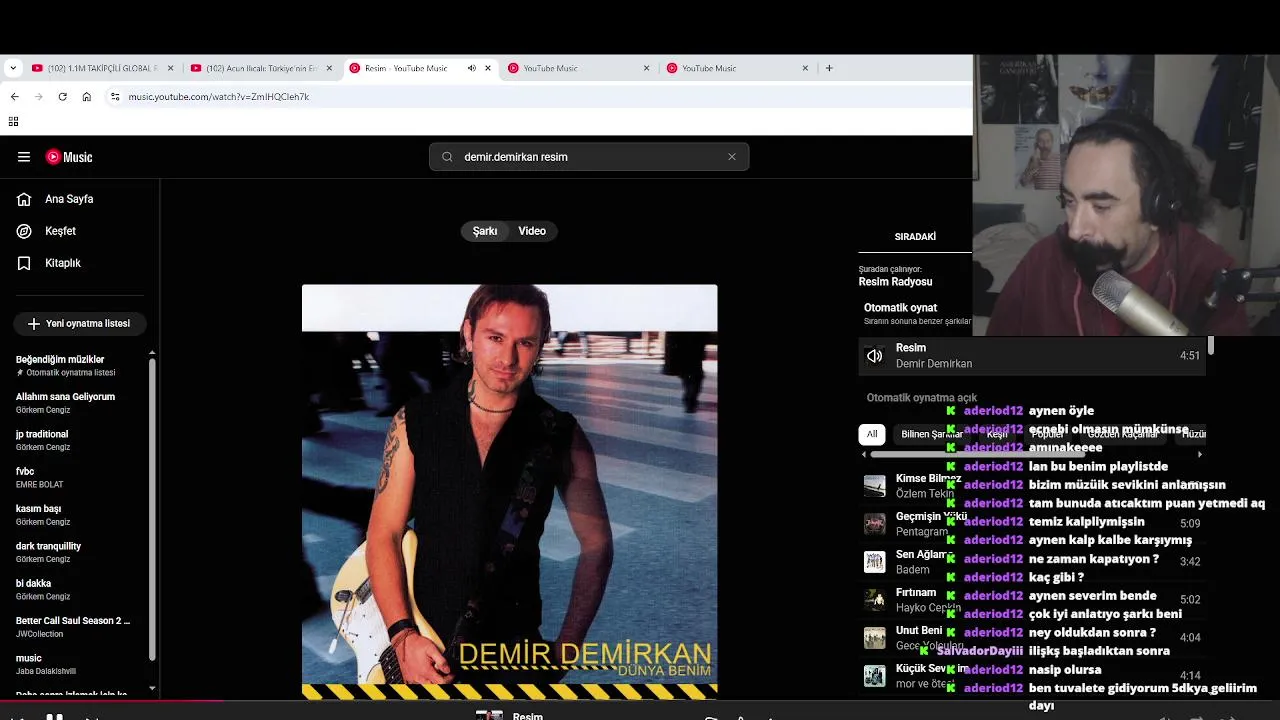Go back in browser
The height and width of the screenshot is (720, 1280).
pos(14,97)
